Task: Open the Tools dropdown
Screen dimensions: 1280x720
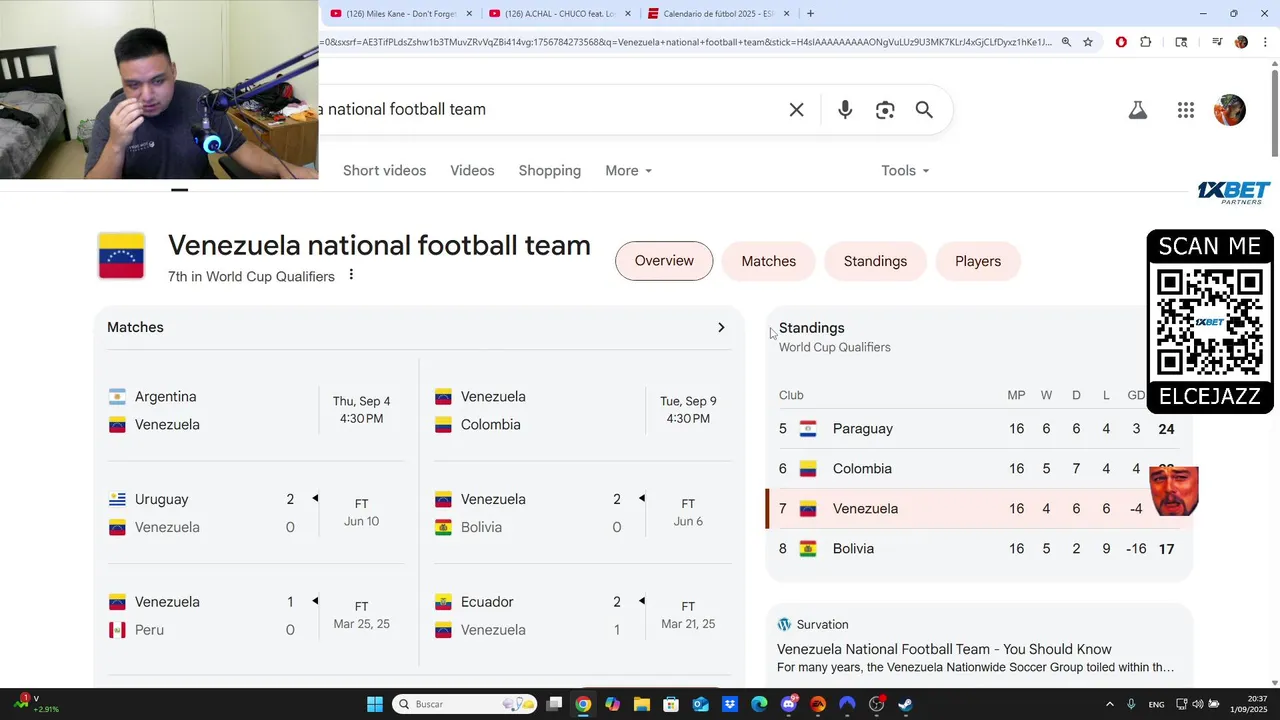Action: point(905,171)
